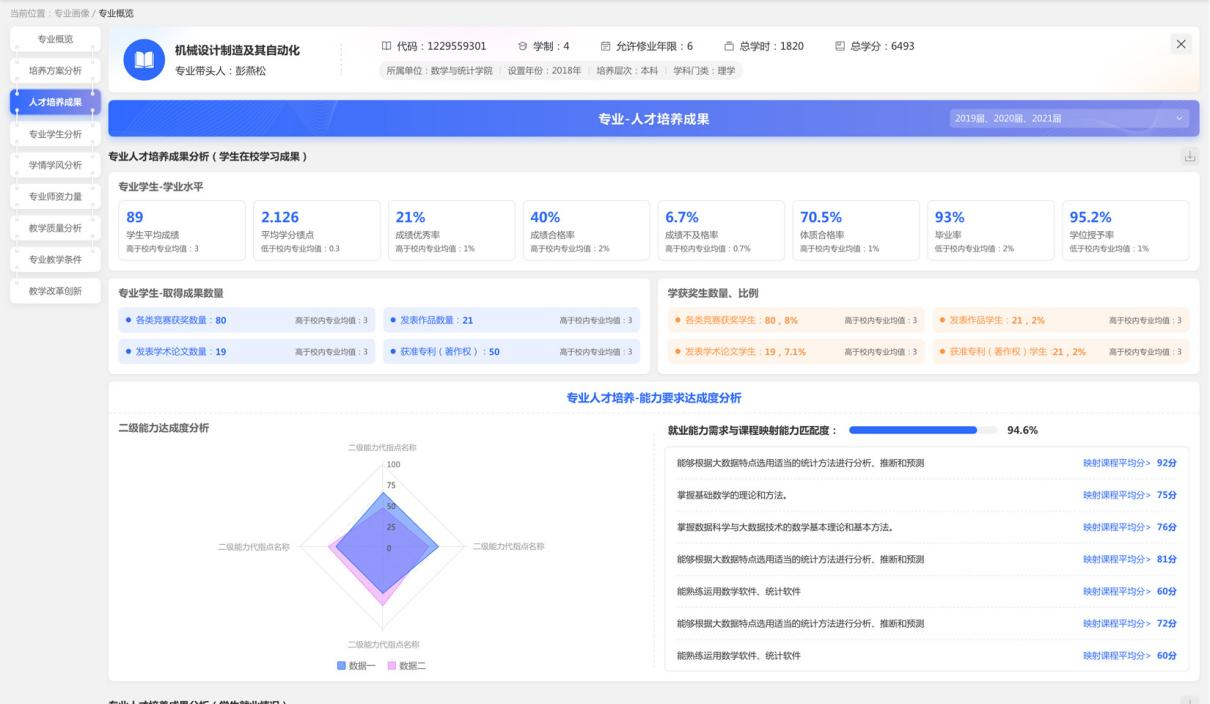This screenshot has width=1210, height=704.
Task: Open the 映射课程平均分 76分 link
Action: pos(1129,527)
